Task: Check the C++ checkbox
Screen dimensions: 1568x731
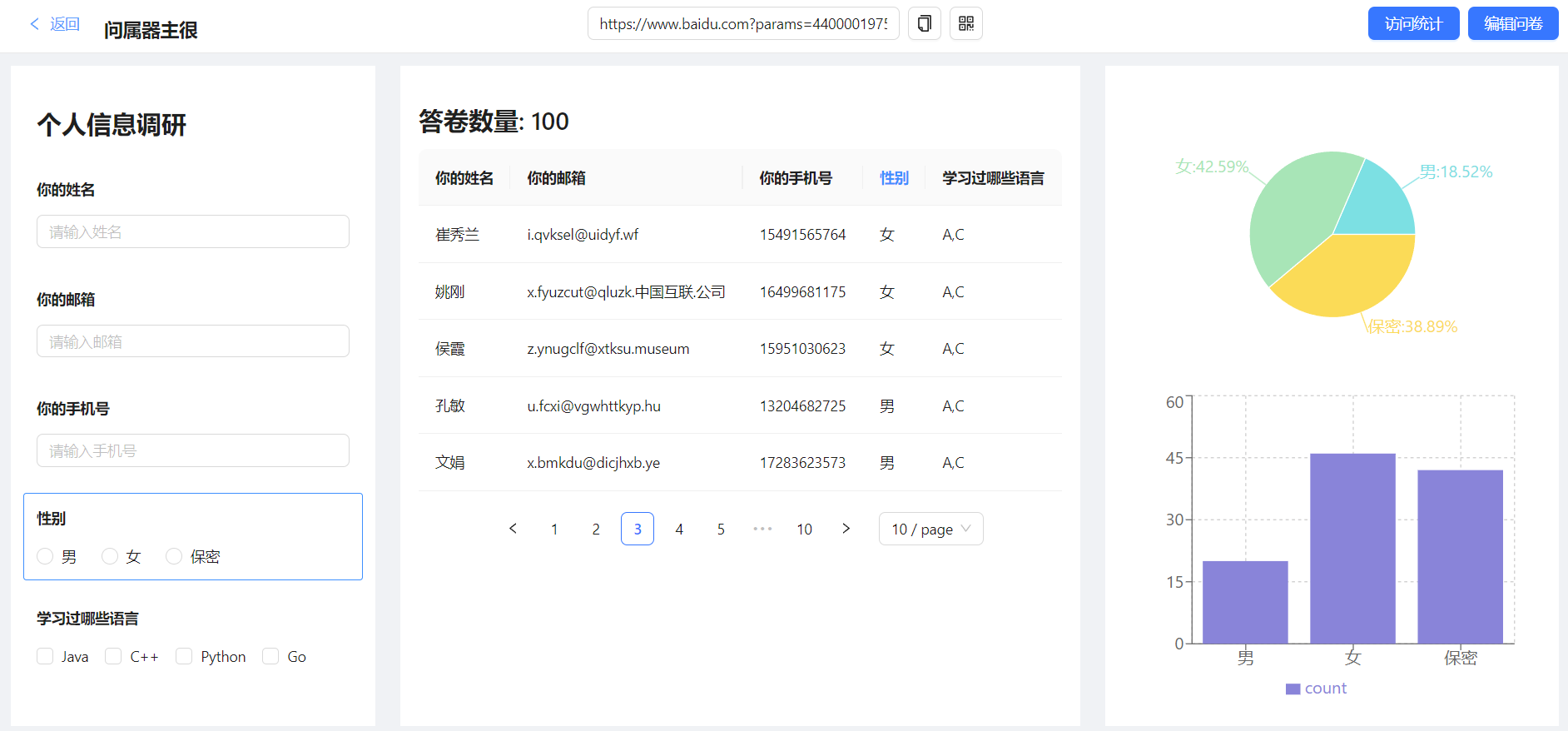Action: [x=113, y=656]
